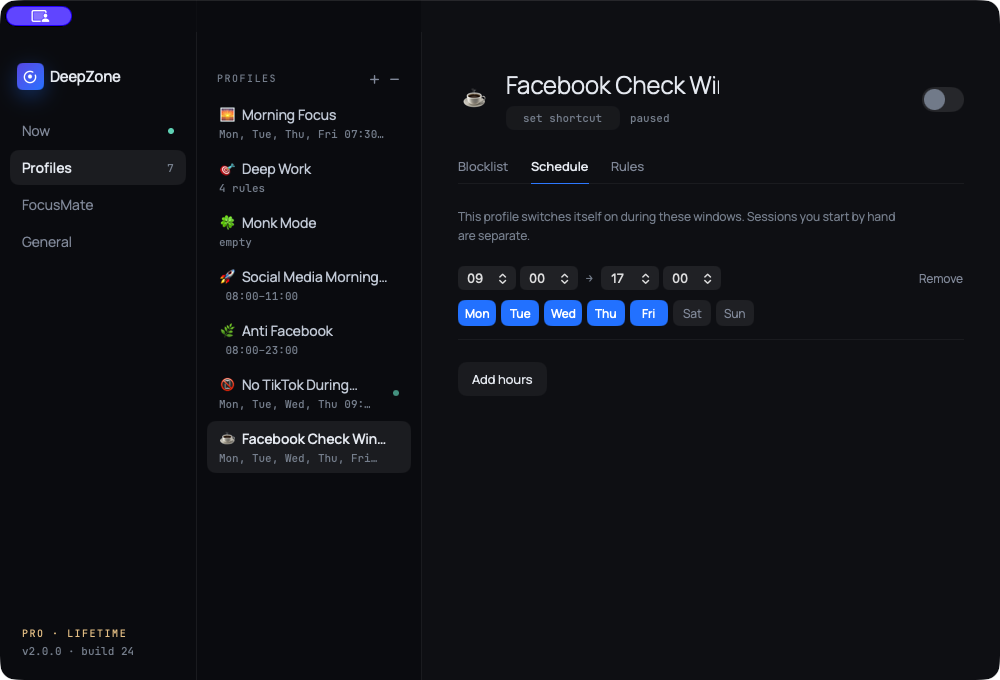Open Profiles in the sidebar
The width and height of the screenshot is (1000, 680).
[98, 168]
